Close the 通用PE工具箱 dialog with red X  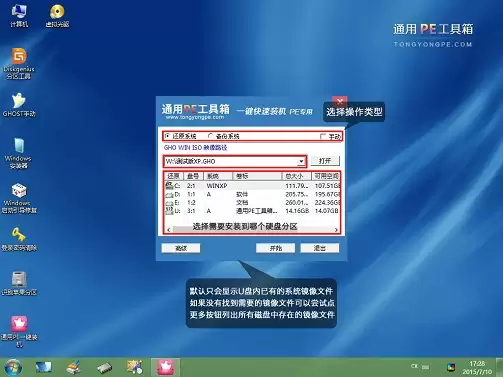(340, 101)
